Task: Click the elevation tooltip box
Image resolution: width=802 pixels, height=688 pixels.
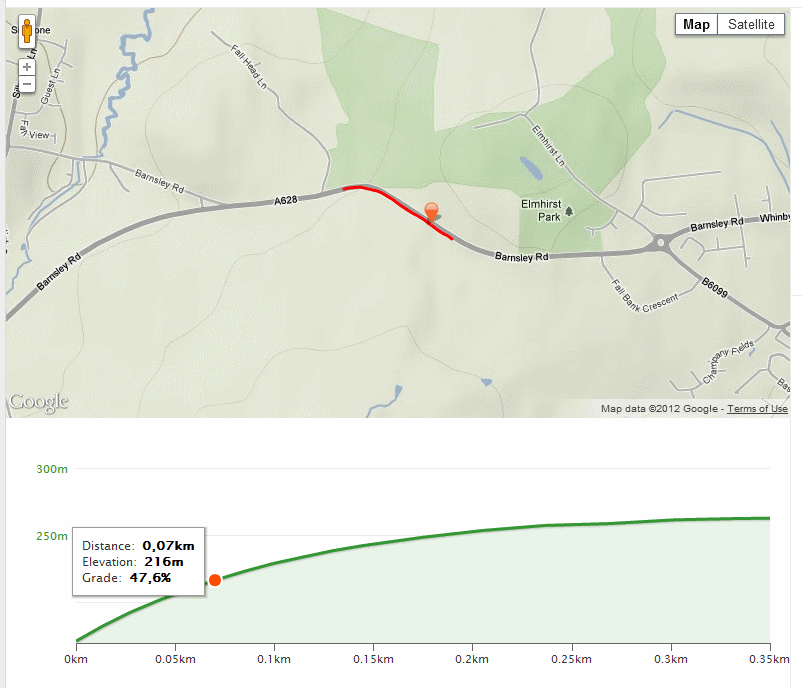Action: [139, 562]
